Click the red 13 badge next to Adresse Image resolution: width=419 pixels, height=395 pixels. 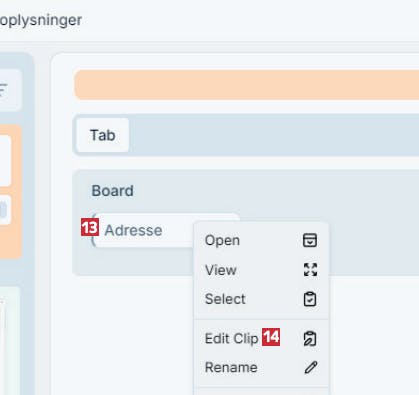pos(90,227)
